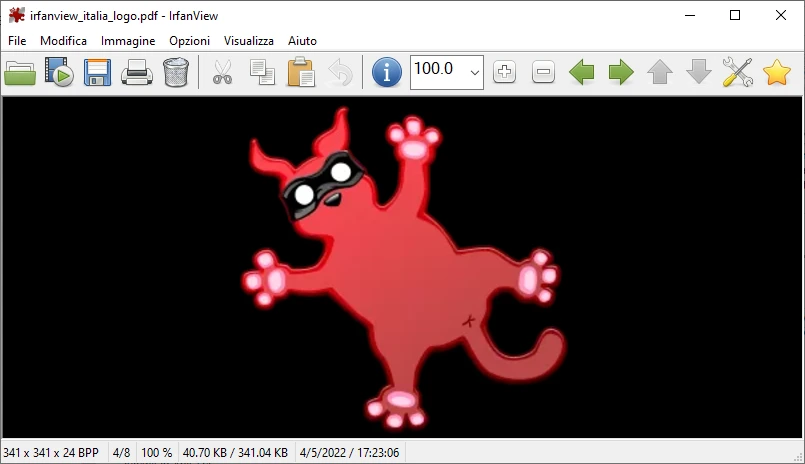Zoom out with the minus button

pos(543,72)
